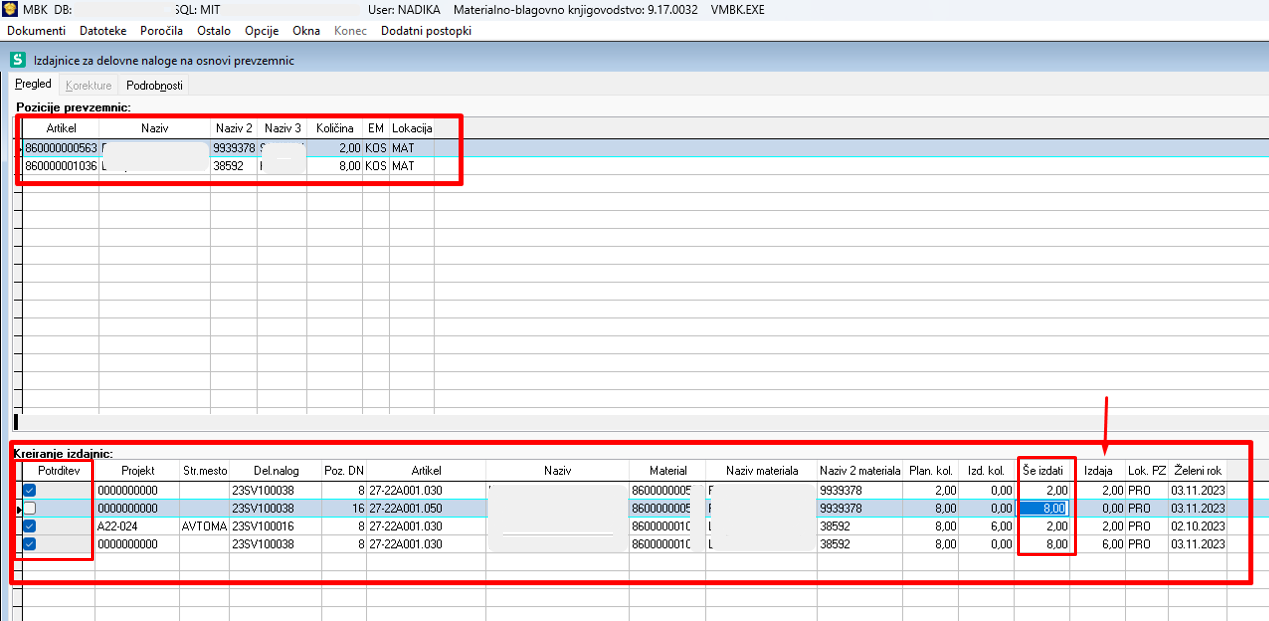
Task: Click the Poz. DN column header
Action: pos(344,470)
